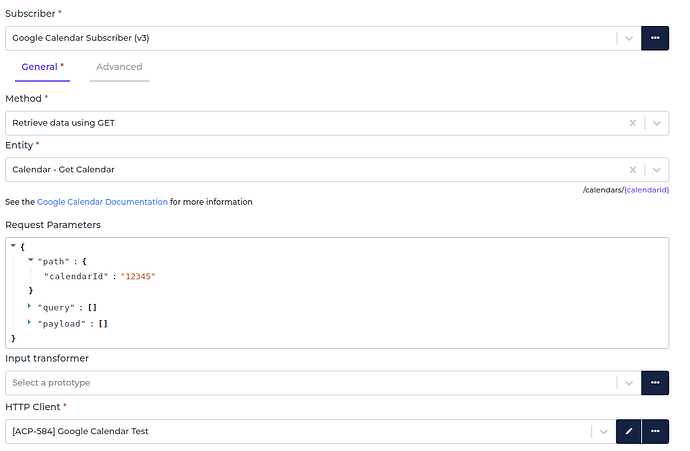Switch to the Advanced tab
This screenshot has height=451, width=690.
click(x=119, y=67)
